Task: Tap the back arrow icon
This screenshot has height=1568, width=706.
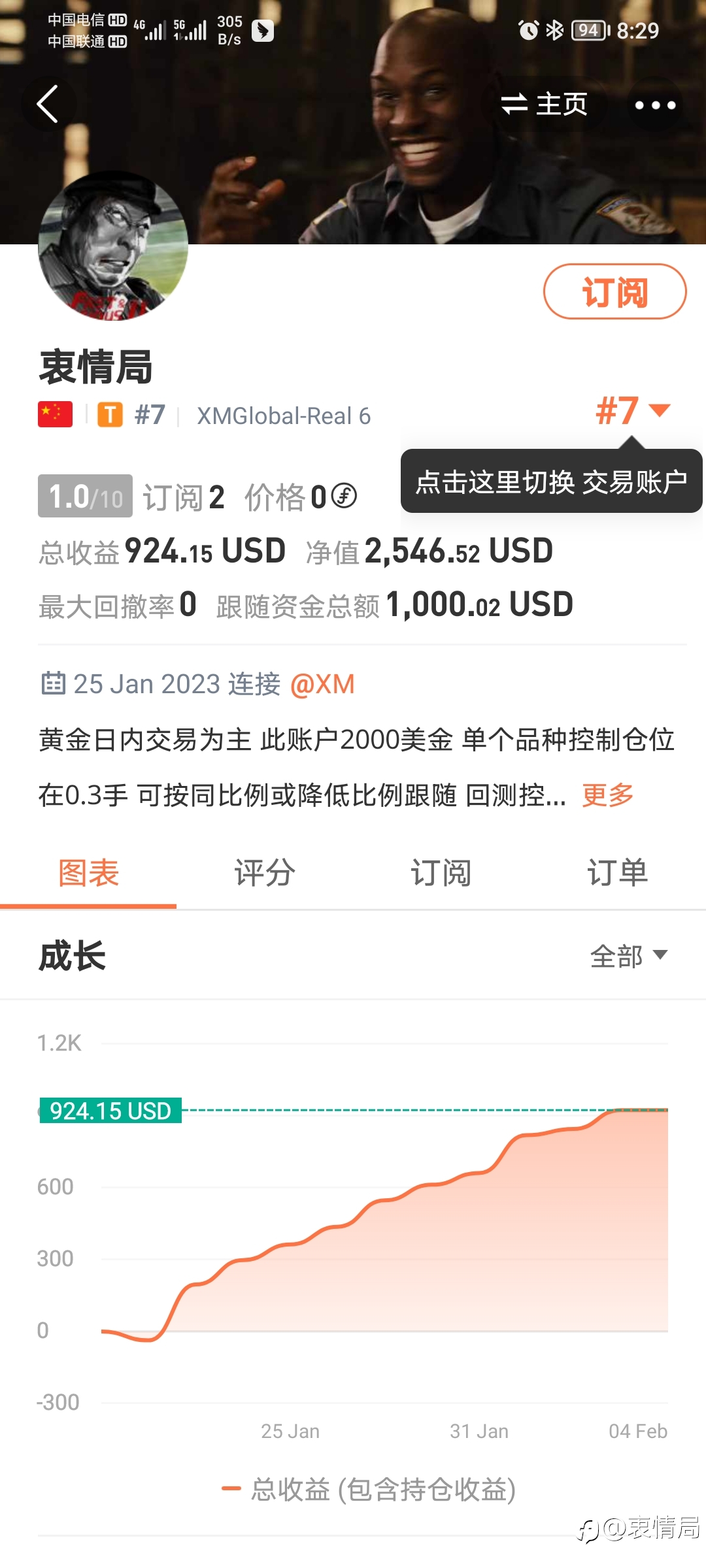Action: pyautogui.click(x=48, y=104)
